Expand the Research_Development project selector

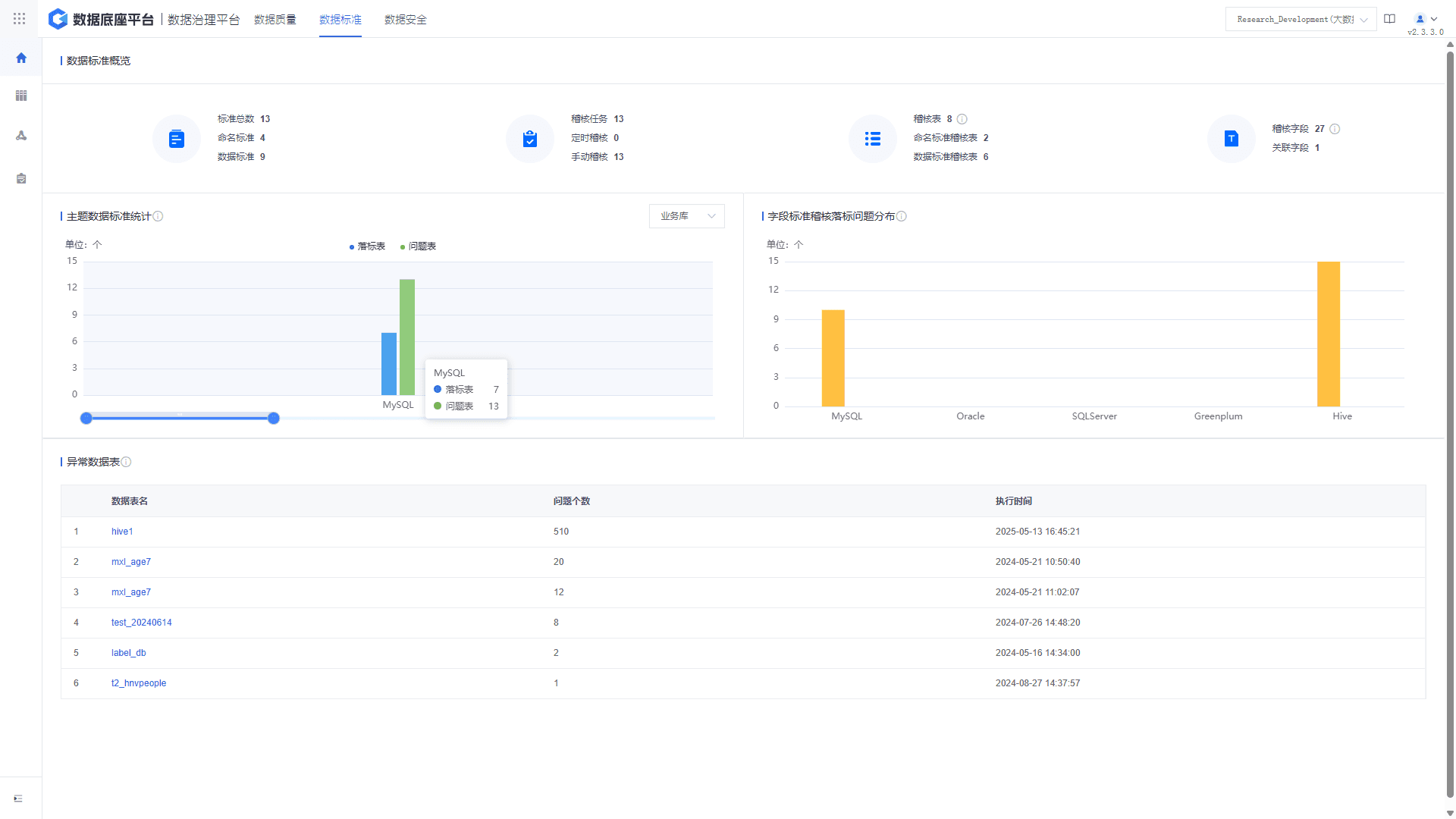pos(1301,19)
